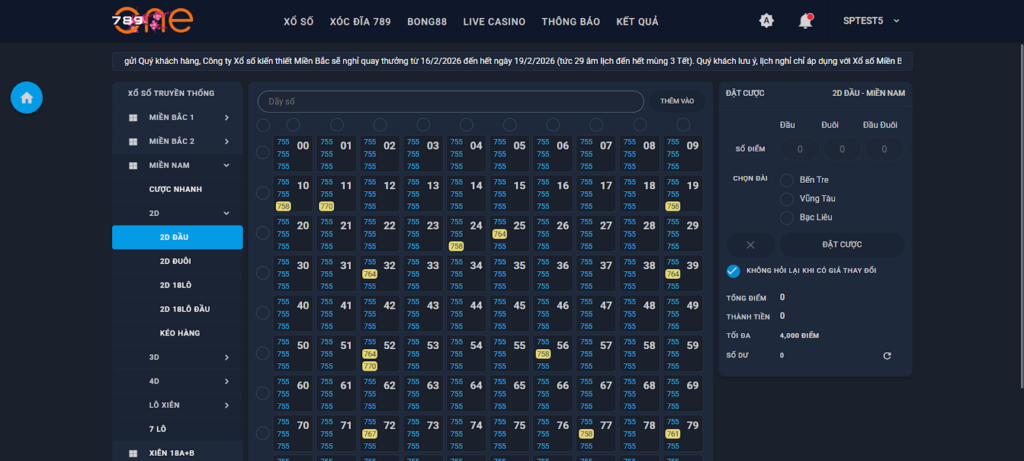The image size is (1024, 461).
Task: Click the Đặt Cược submit button
Action: [840, 244]
